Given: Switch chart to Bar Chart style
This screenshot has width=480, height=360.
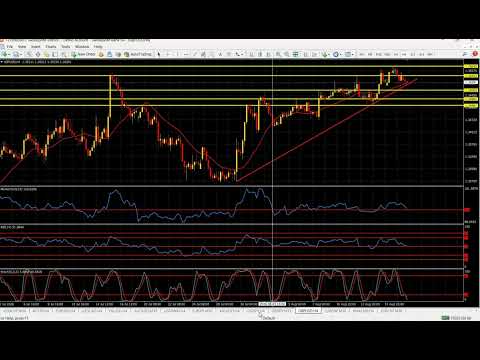Looking at the screenshot, I should coord(251,54).
